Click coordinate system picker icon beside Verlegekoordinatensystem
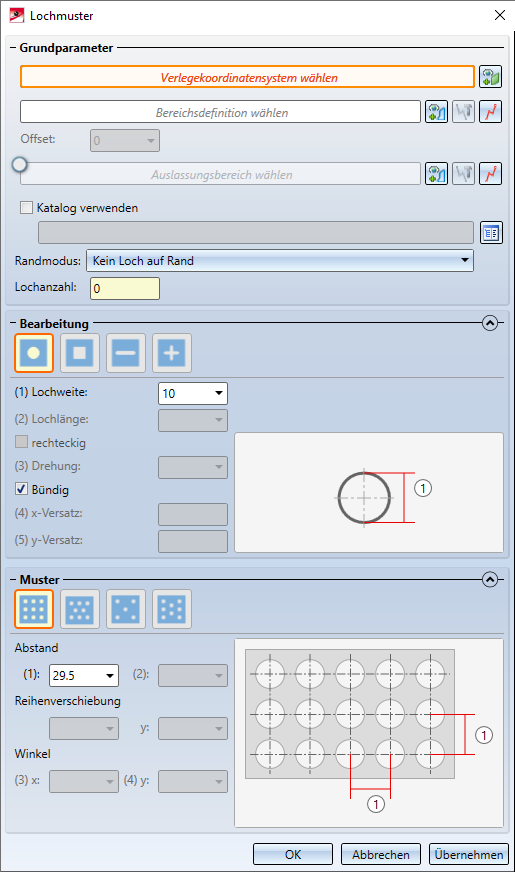 point(490,77)
